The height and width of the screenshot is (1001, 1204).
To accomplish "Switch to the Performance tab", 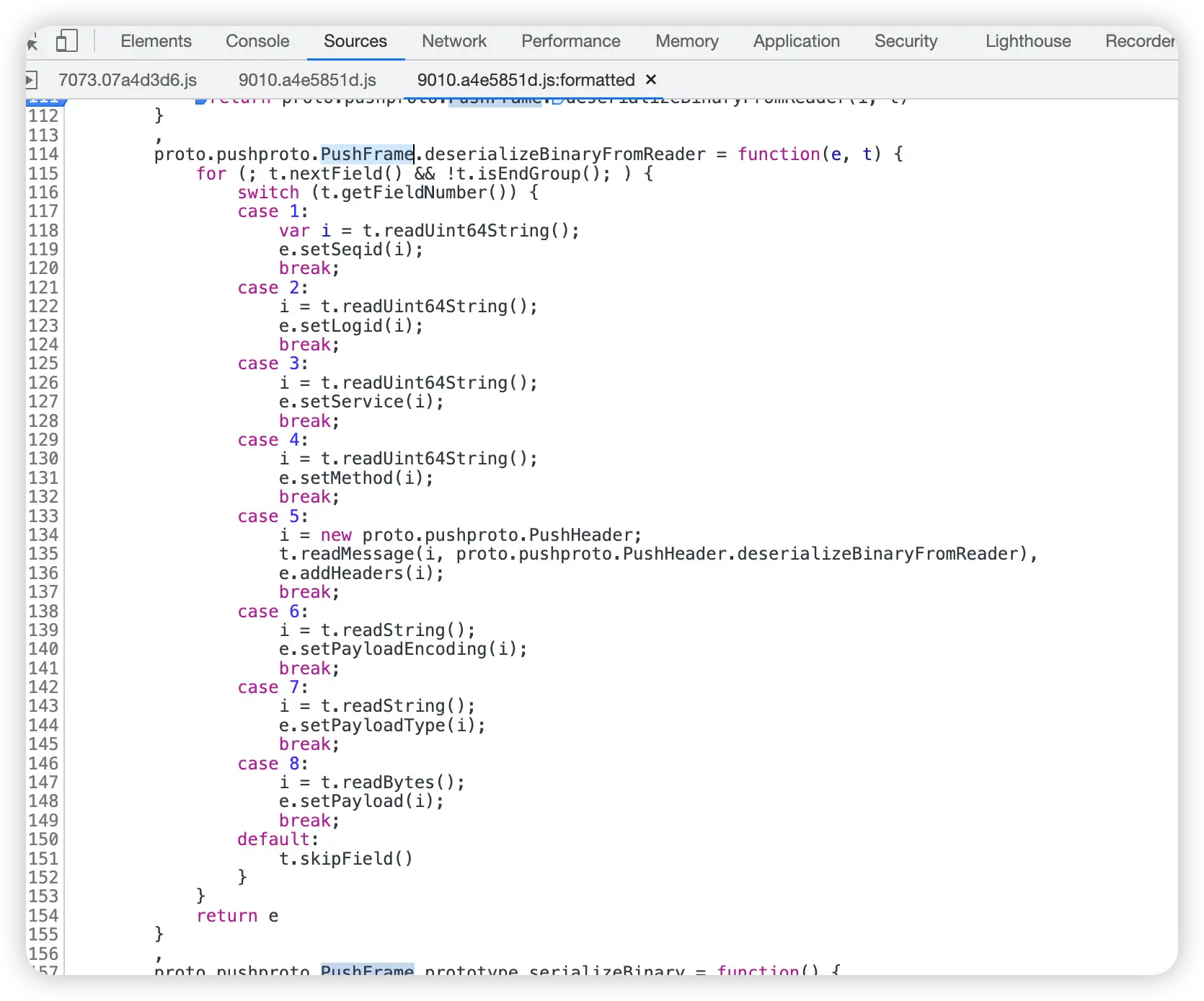I will (x=571, y=41).
